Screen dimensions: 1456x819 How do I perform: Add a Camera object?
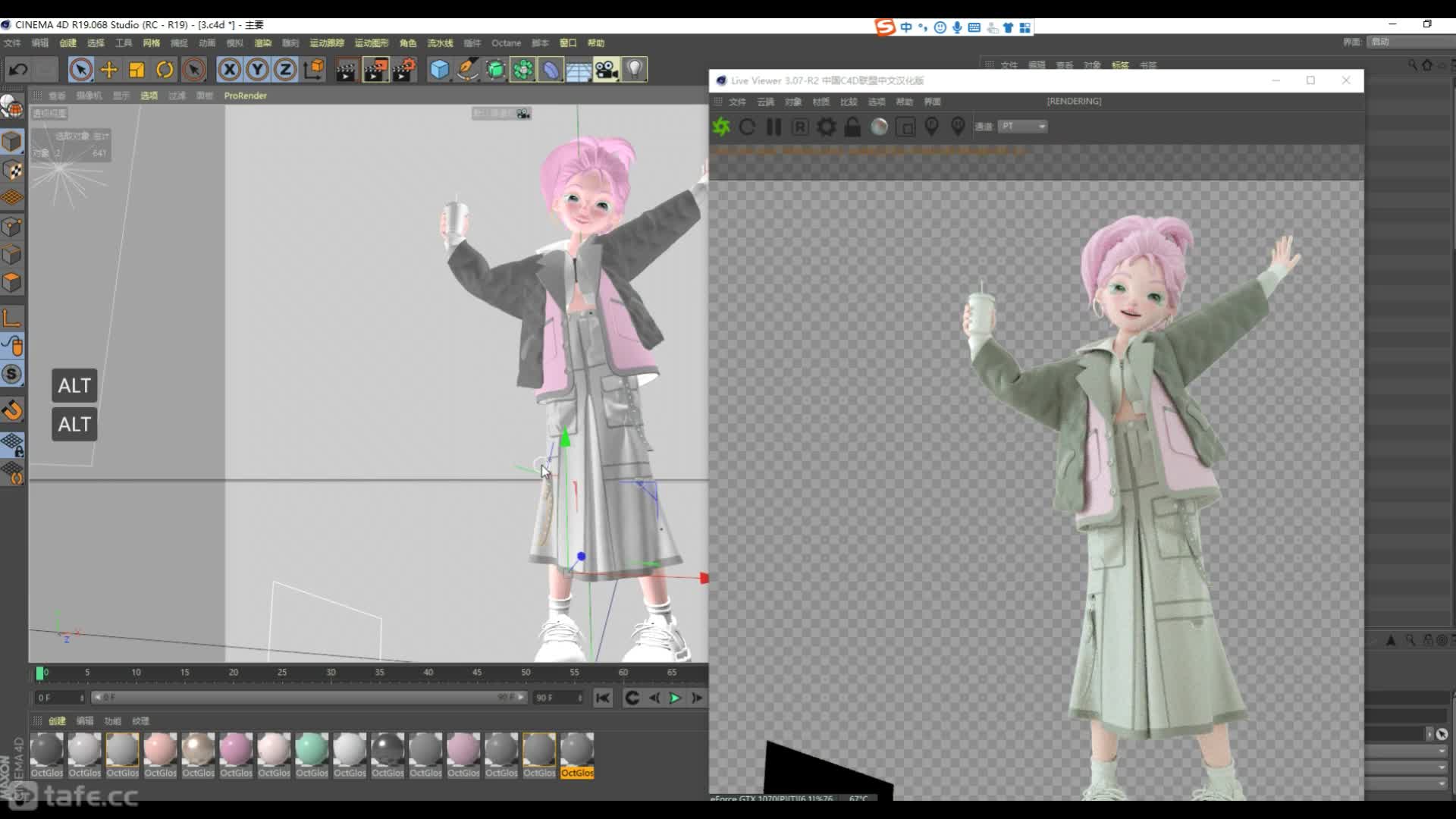606,70
